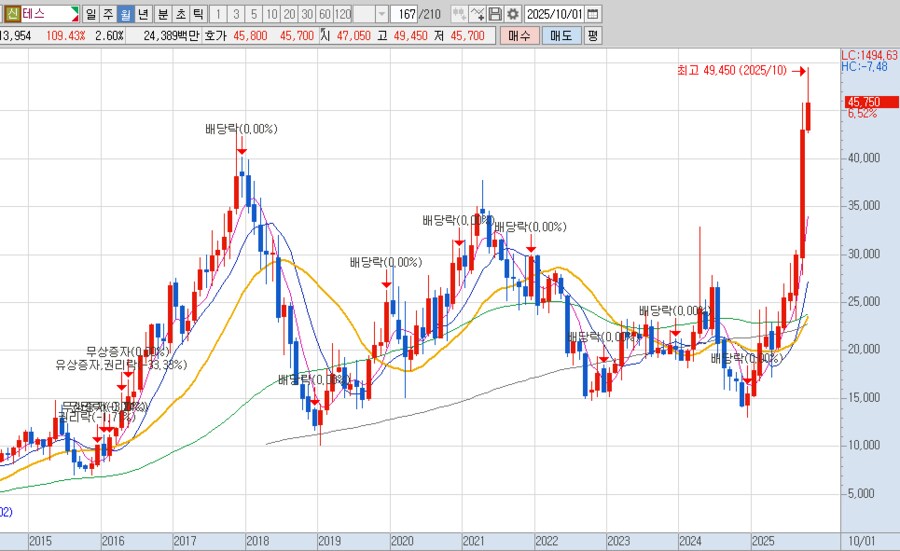Click the chart settings gear icon
Image resolution: width=900 pixels, height=551 pixels.
pyautogui.click(x=513, y=14)
